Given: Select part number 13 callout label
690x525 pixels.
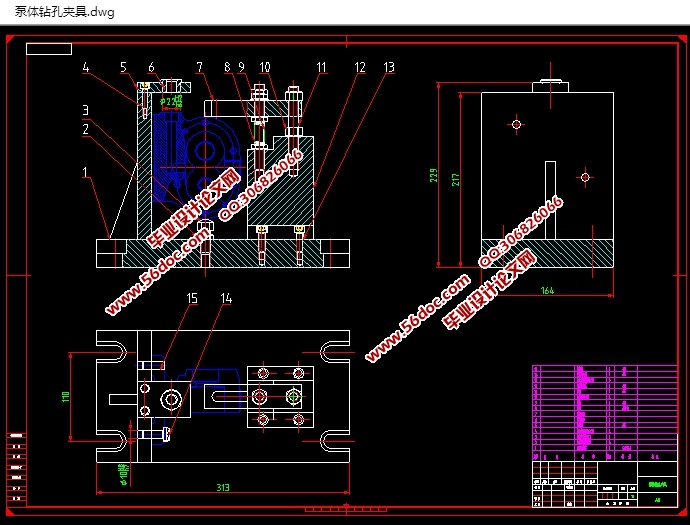Looking at the screenshot, I should [389, 68].
